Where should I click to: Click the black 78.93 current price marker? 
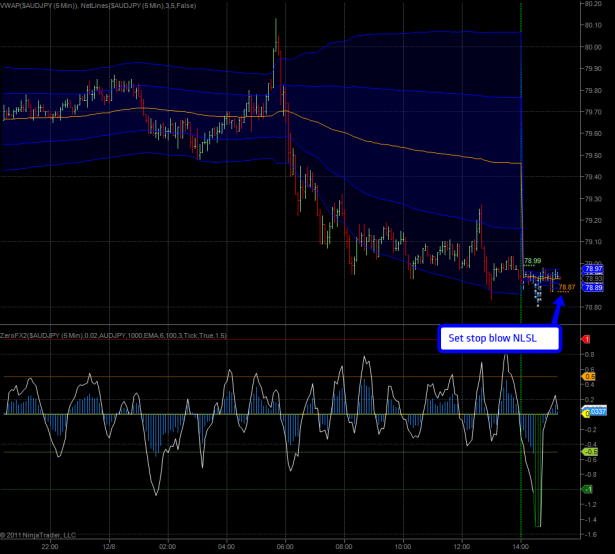click(593, 279)
